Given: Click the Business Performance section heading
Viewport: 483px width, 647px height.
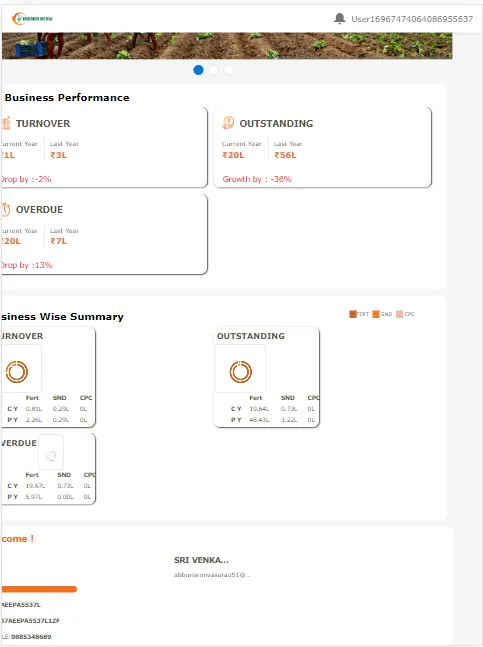Looking at the screenshot, I should 67,98.
